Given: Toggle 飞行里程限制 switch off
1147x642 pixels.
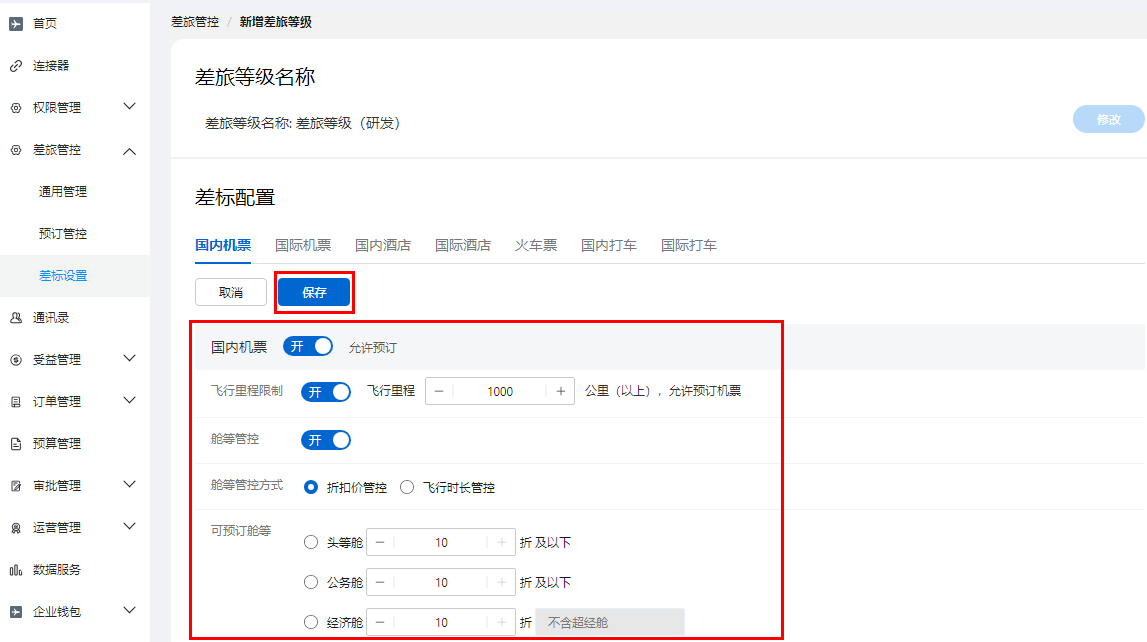Looking at the screenshot, I should click(326, 392).
